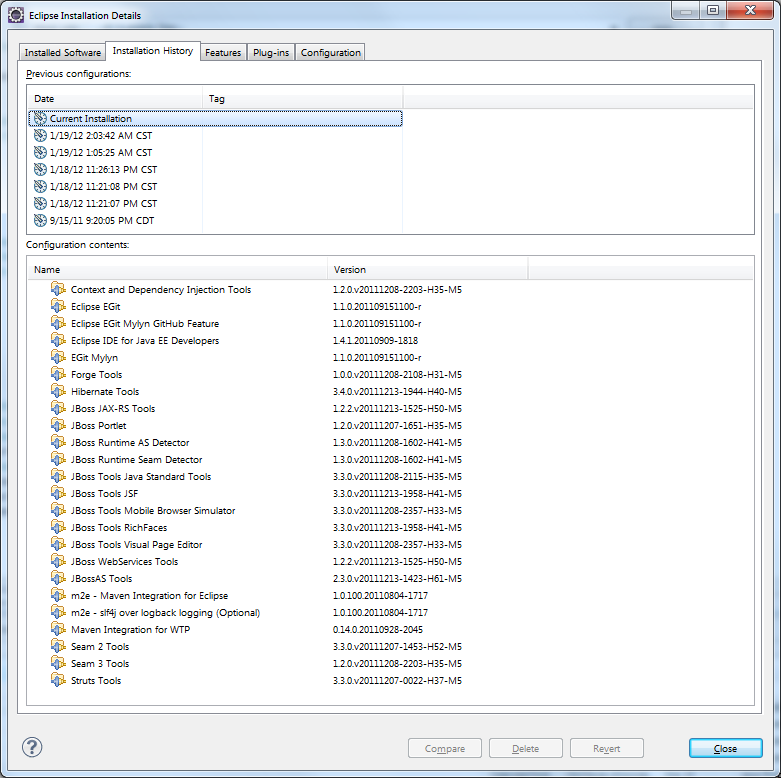Click the JBoss Tools Mobile Browser Simulator icon
The image size is (781, 778).
[x=58, y=510]
